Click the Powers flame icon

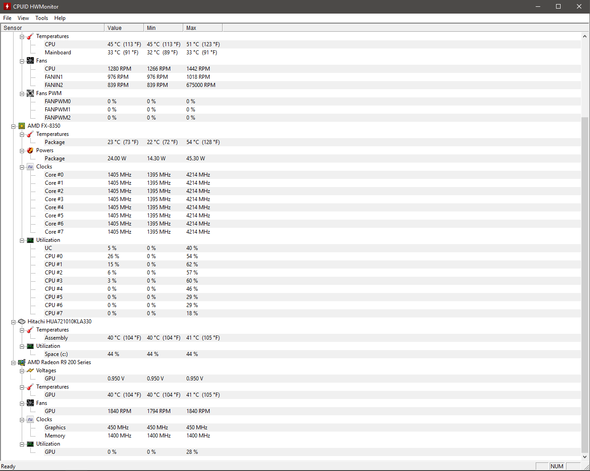click(30, 150)
